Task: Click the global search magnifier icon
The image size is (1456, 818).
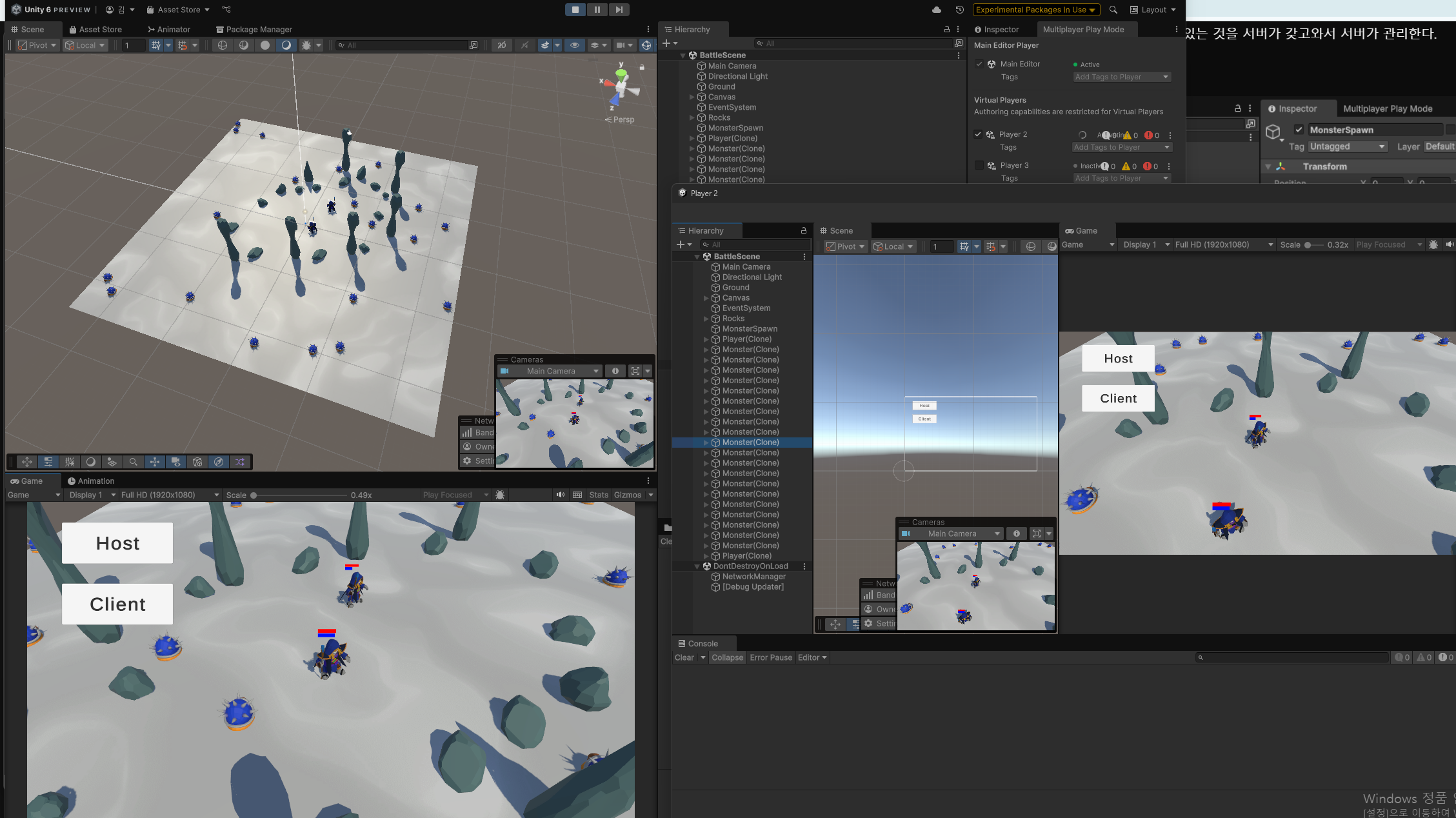Action: (1113, 10)
